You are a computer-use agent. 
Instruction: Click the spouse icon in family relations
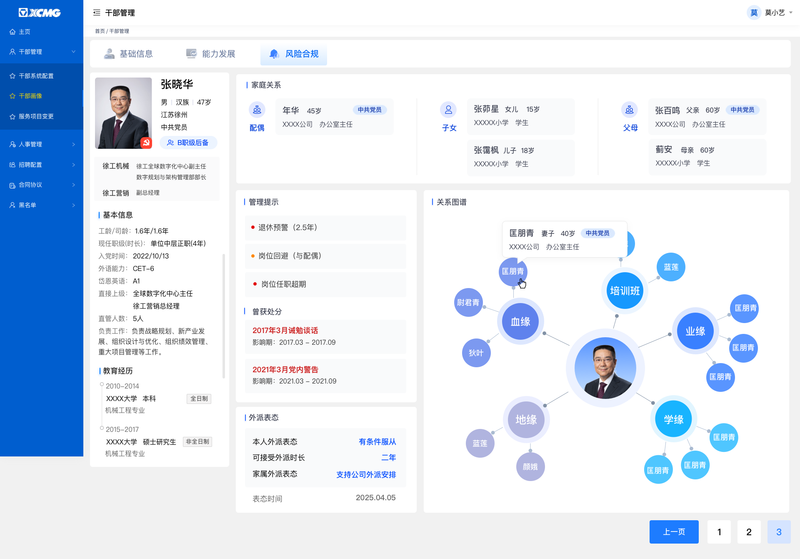click(x=257, y=110)
